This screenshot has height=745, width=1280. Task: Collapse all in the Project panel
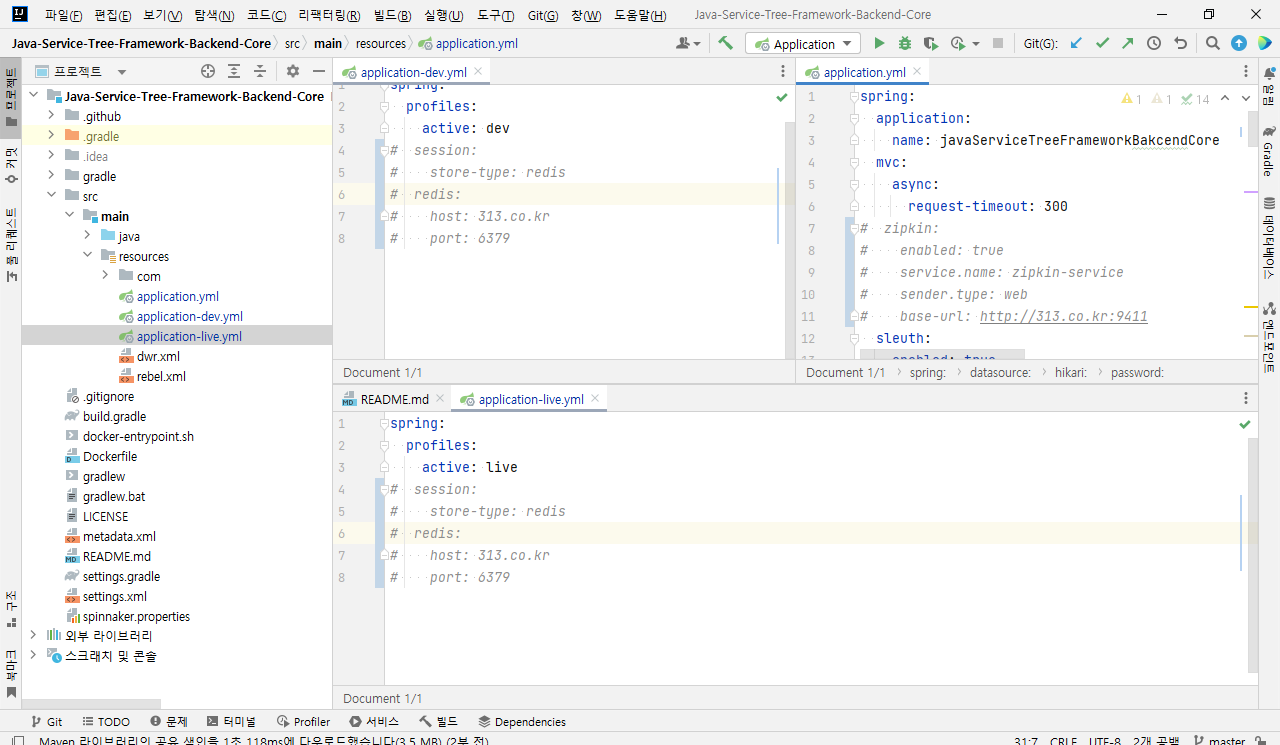[260, 71]
